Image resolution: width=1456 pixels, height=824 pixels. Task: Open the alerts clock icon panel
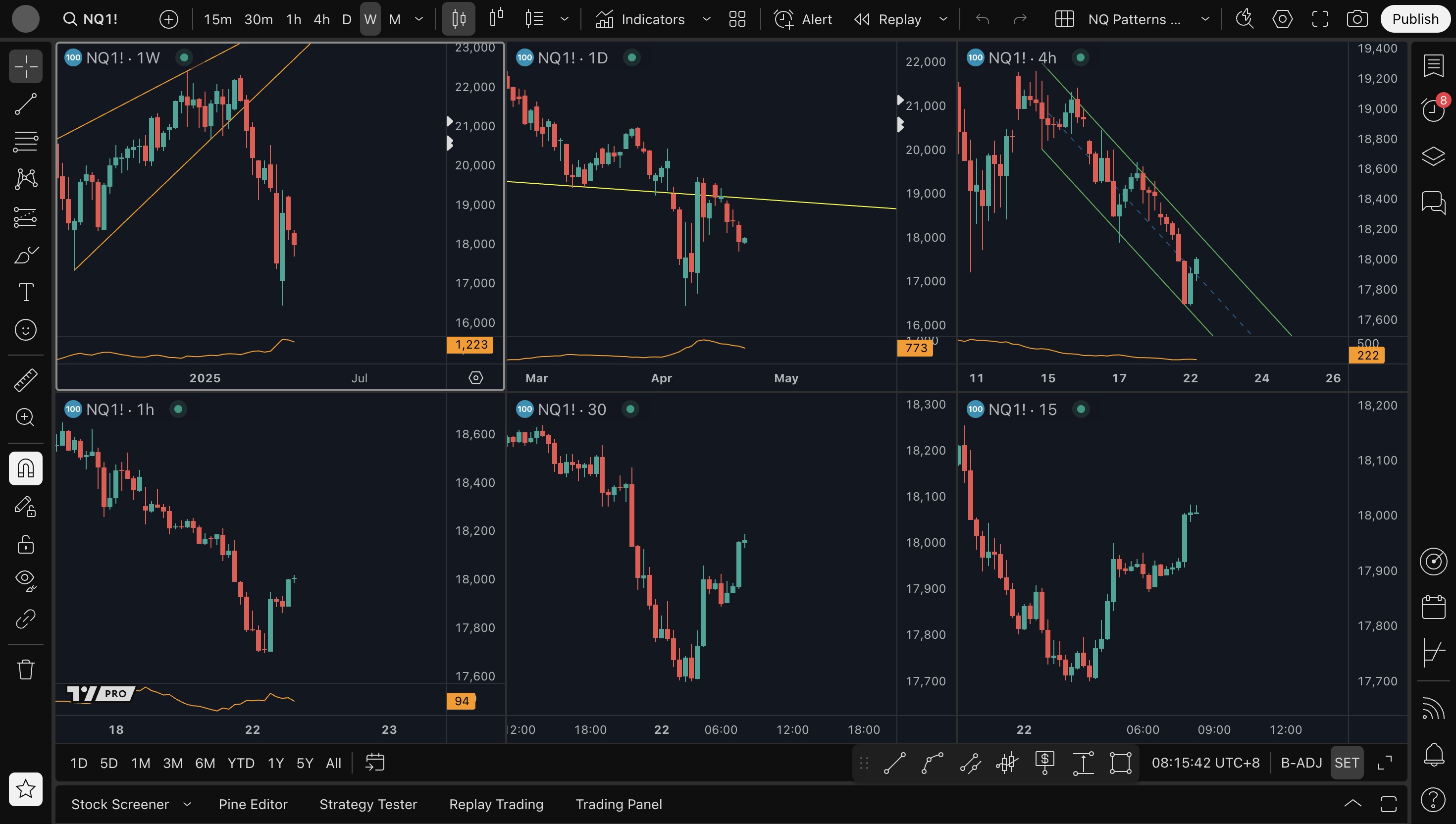[1433, 109]
